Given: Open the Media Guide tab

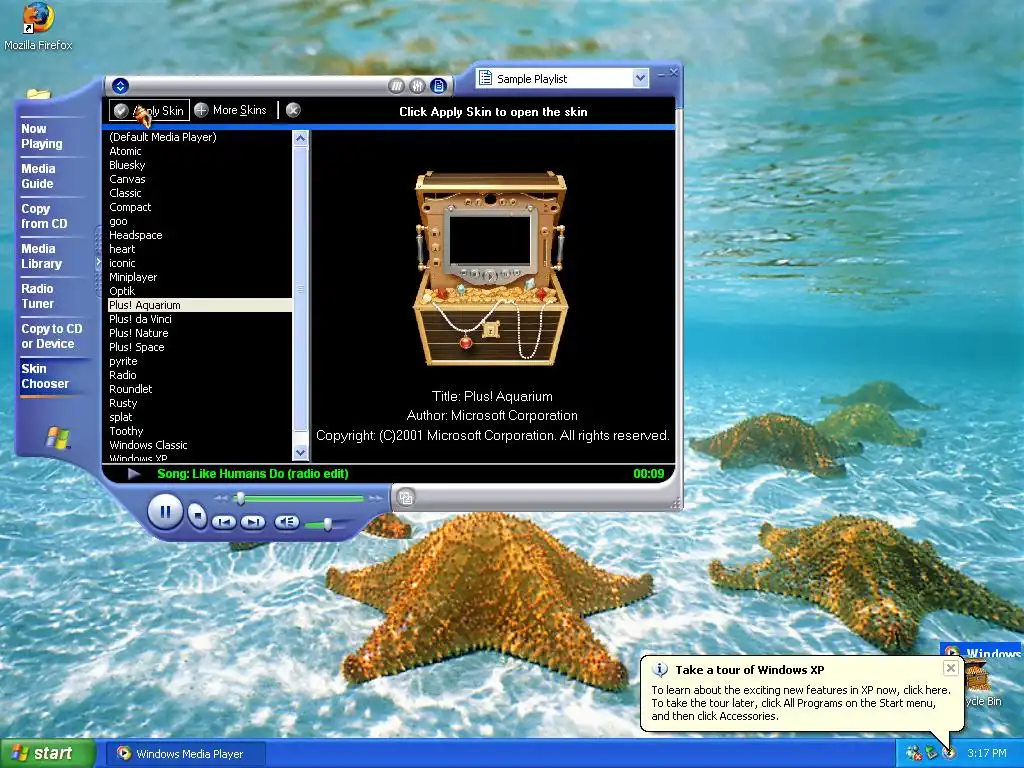Looking at the screenshot, I should (38, 176).
